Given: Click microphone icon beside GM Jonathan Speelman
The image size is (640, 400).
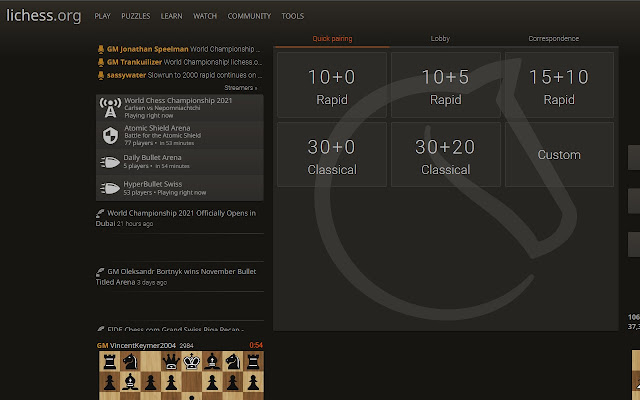Looking at the screenshot, I should point(101,49).
